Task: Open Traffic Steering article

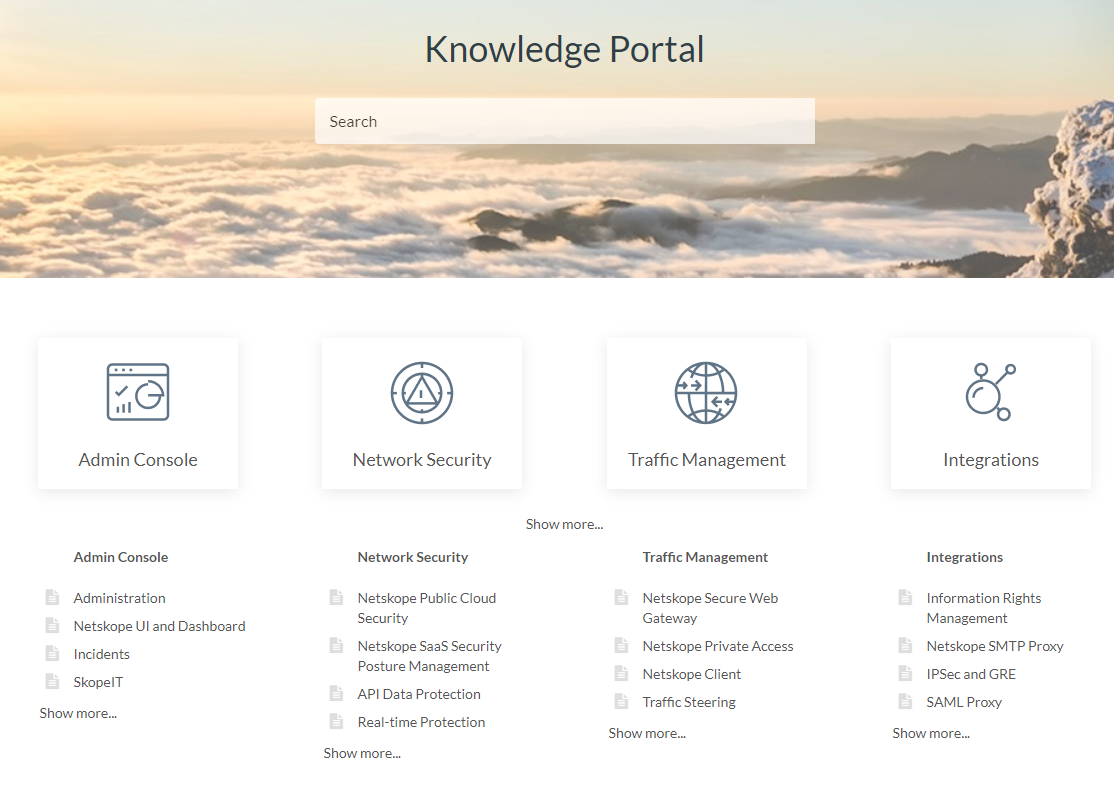Action: [x=689, y=702]
